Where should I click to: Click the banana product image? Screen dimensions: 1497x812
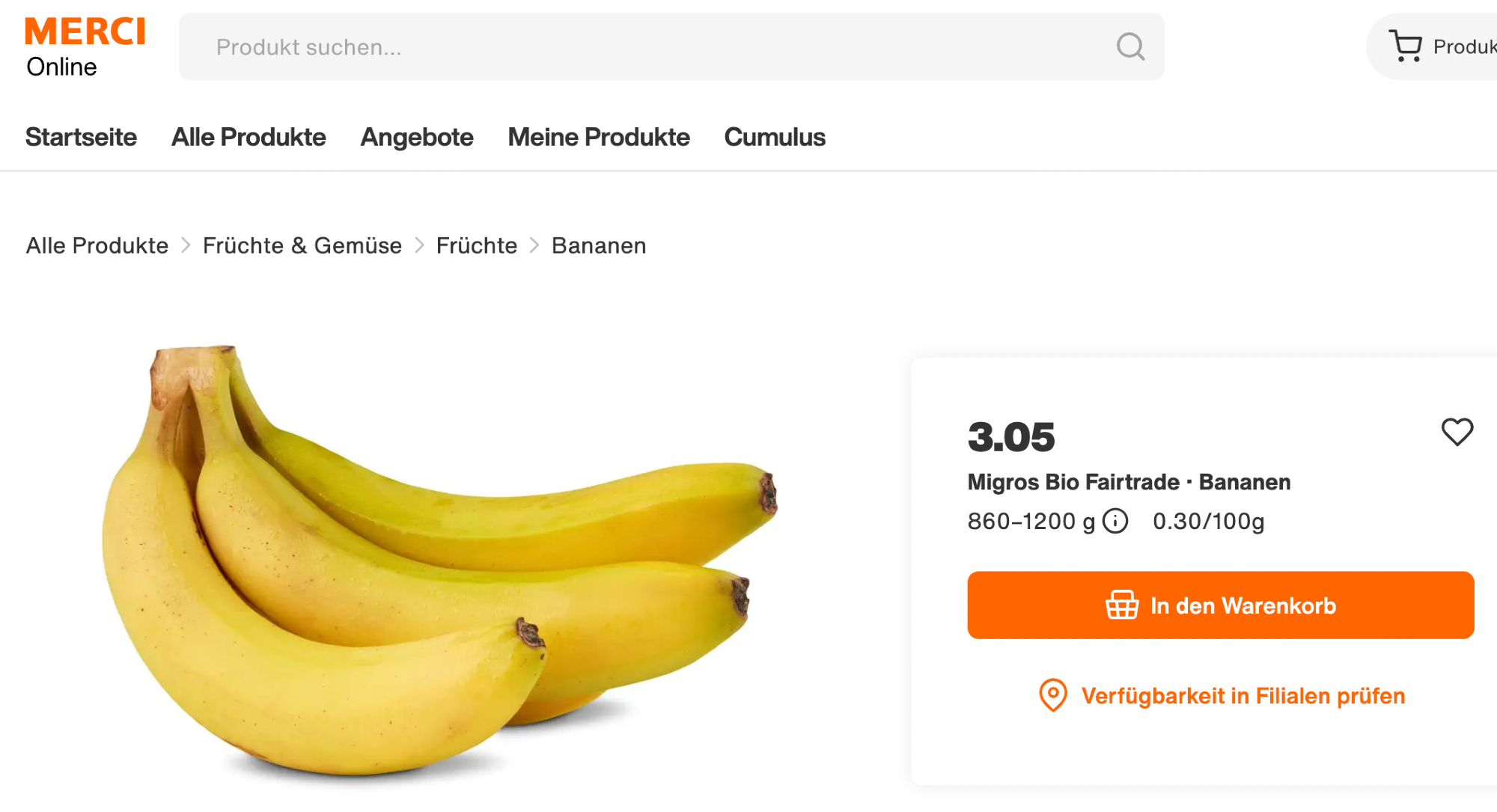pyautogui.click(x=440, y=561)
